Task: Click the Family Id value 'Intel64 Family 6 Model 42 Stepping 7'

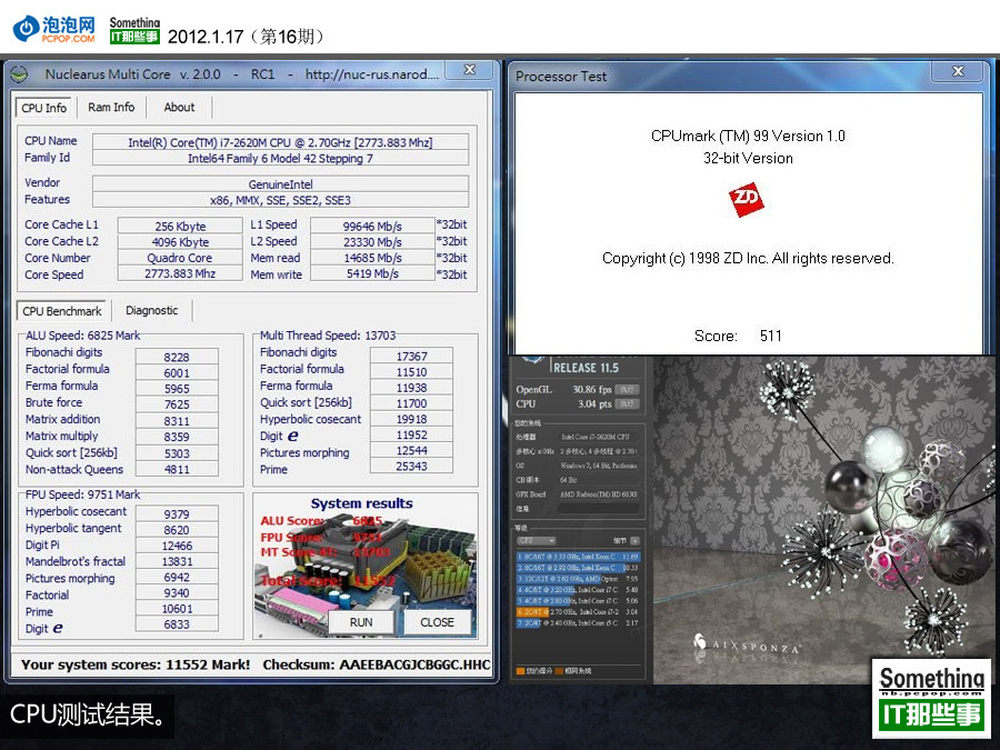Action: coord(281,158)
